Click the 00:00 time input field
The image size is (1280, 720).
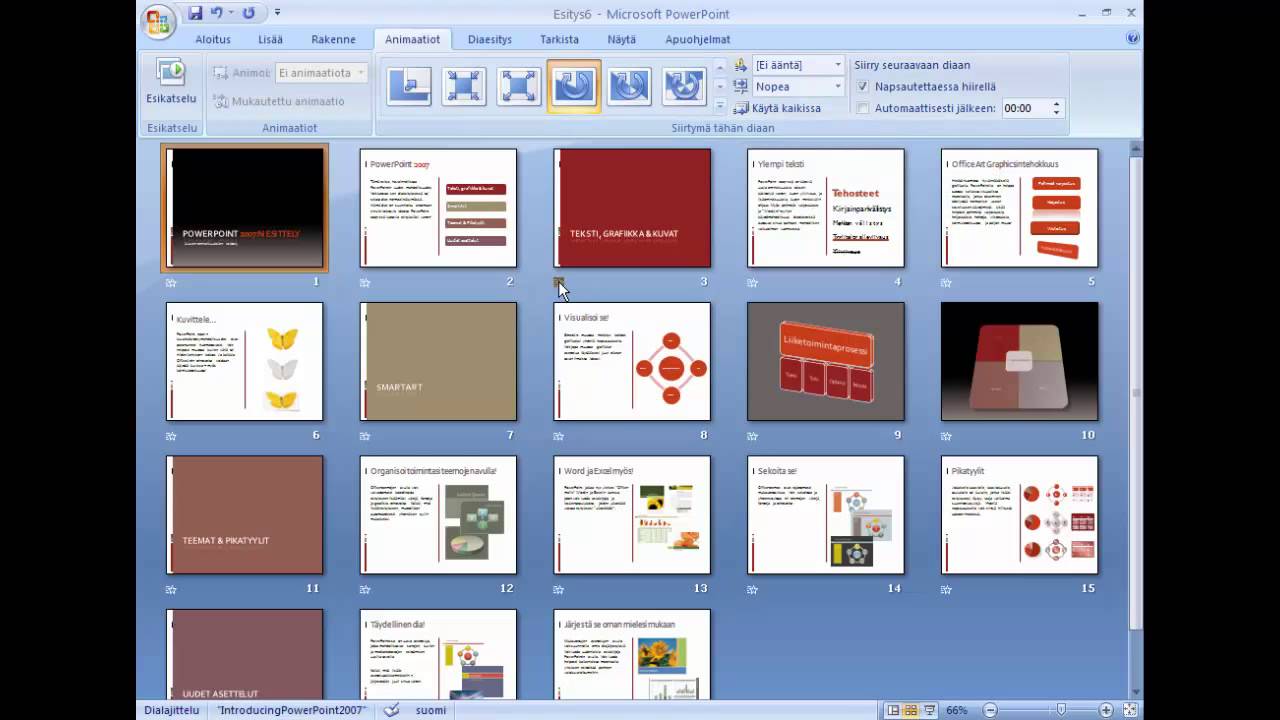click(1023, 108)
